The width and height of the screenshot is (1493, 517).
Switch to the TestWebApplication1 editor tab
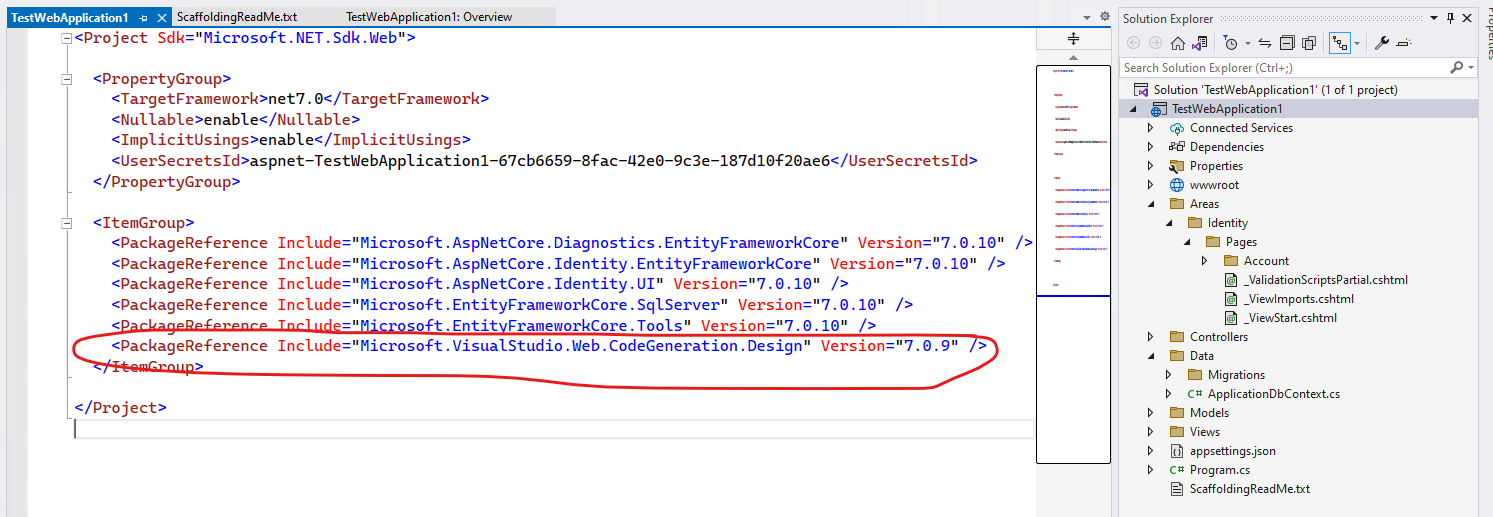70,17
